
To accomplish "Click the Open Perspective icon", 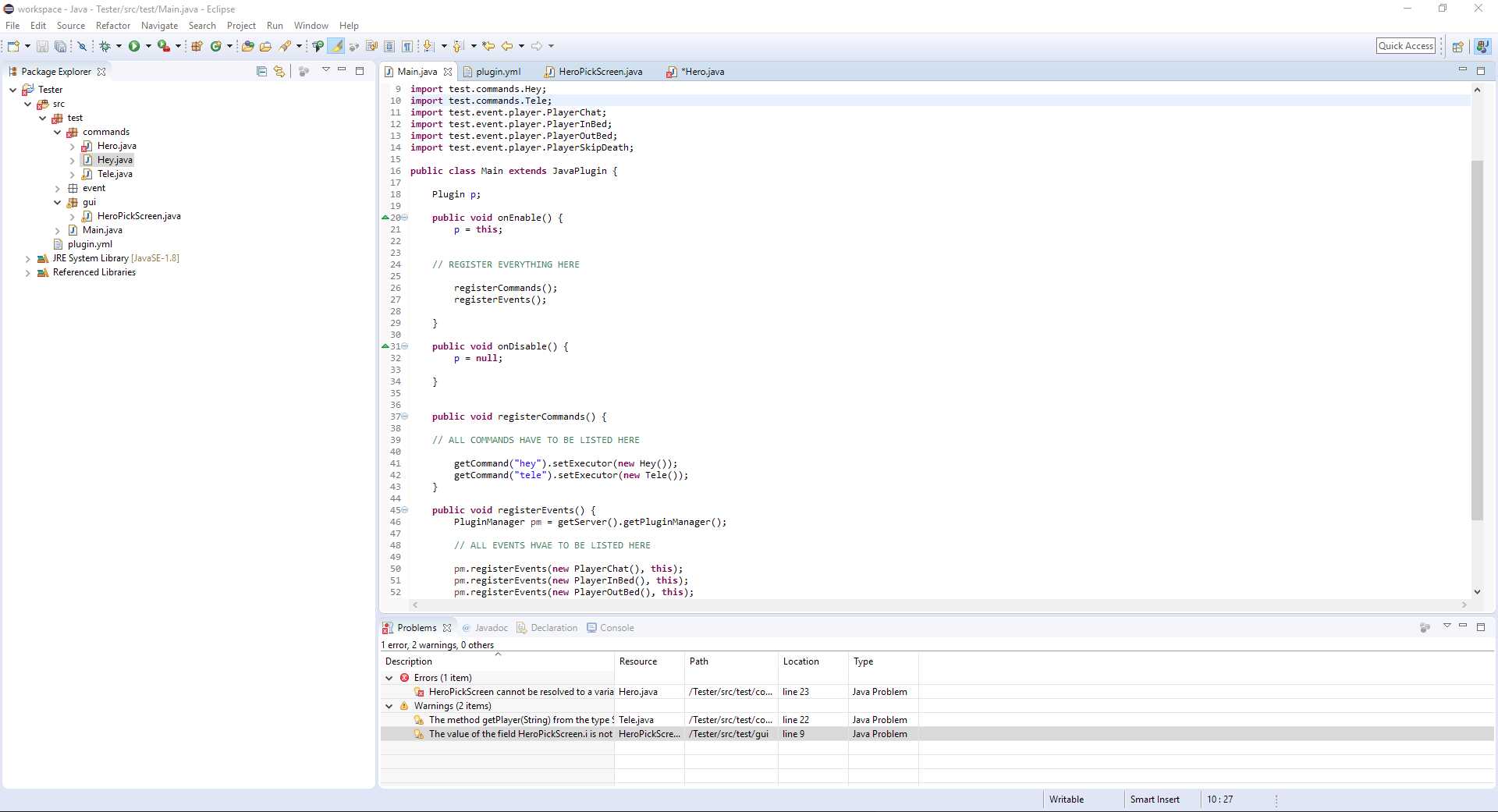I will (1457, 47).
